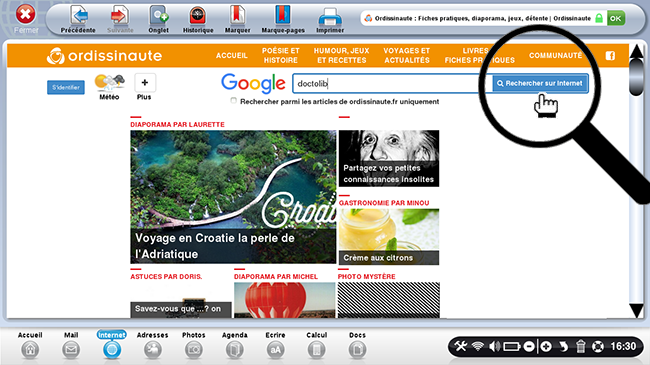Open the Docs documents app
650x365 pixels.
pyautogui.click(x=357, y=346)
